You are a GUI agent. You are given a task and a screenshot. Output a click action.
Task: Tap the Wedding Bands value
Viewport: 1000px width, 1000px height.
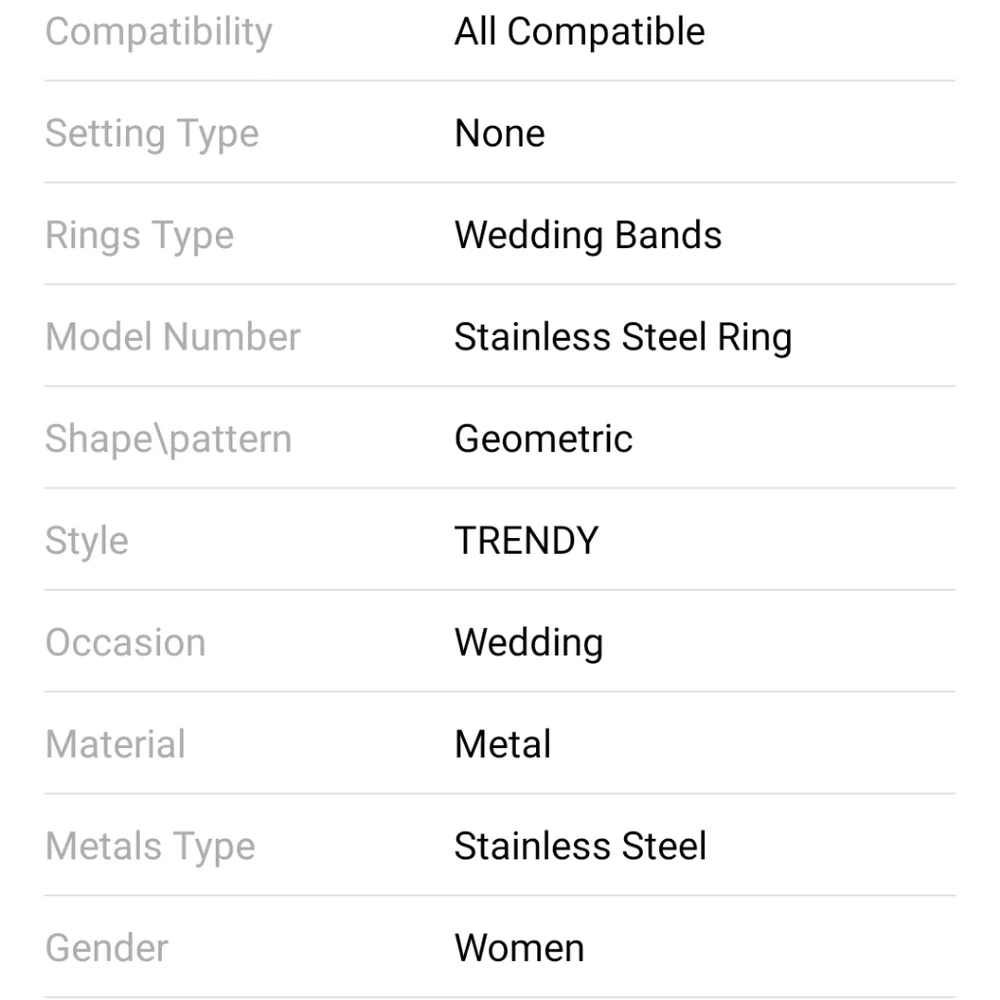tap(588, 235)
